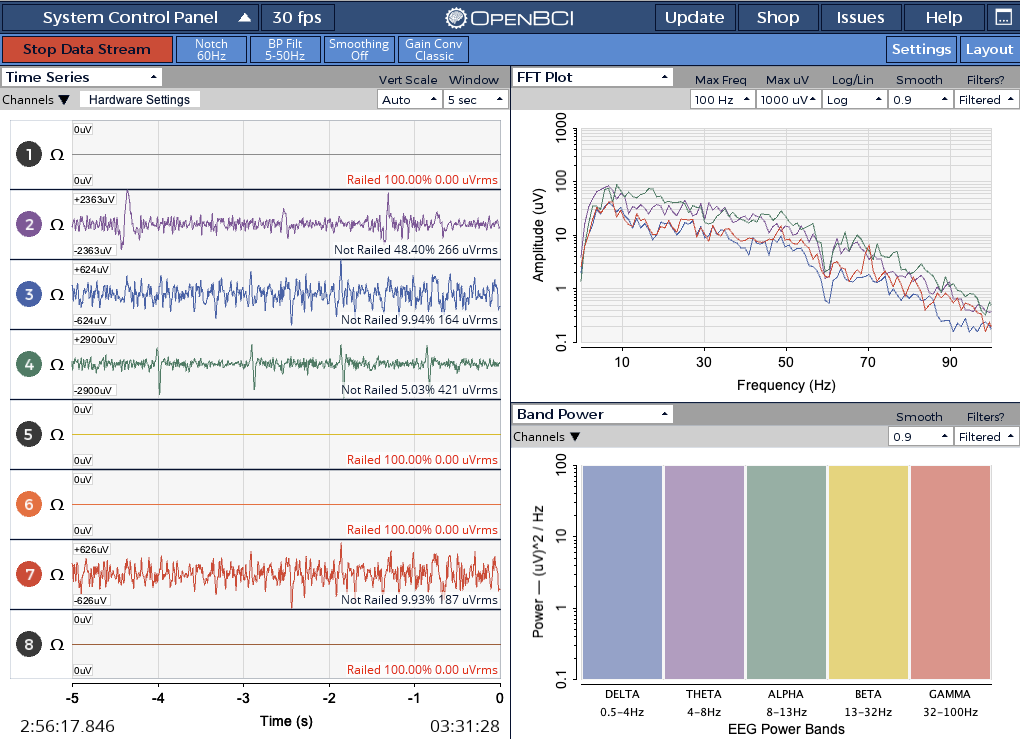This screenshot has height=739, width=1020.
Task: Open the Max Freq 100 Hz dropdown
Action: point(722,99)
